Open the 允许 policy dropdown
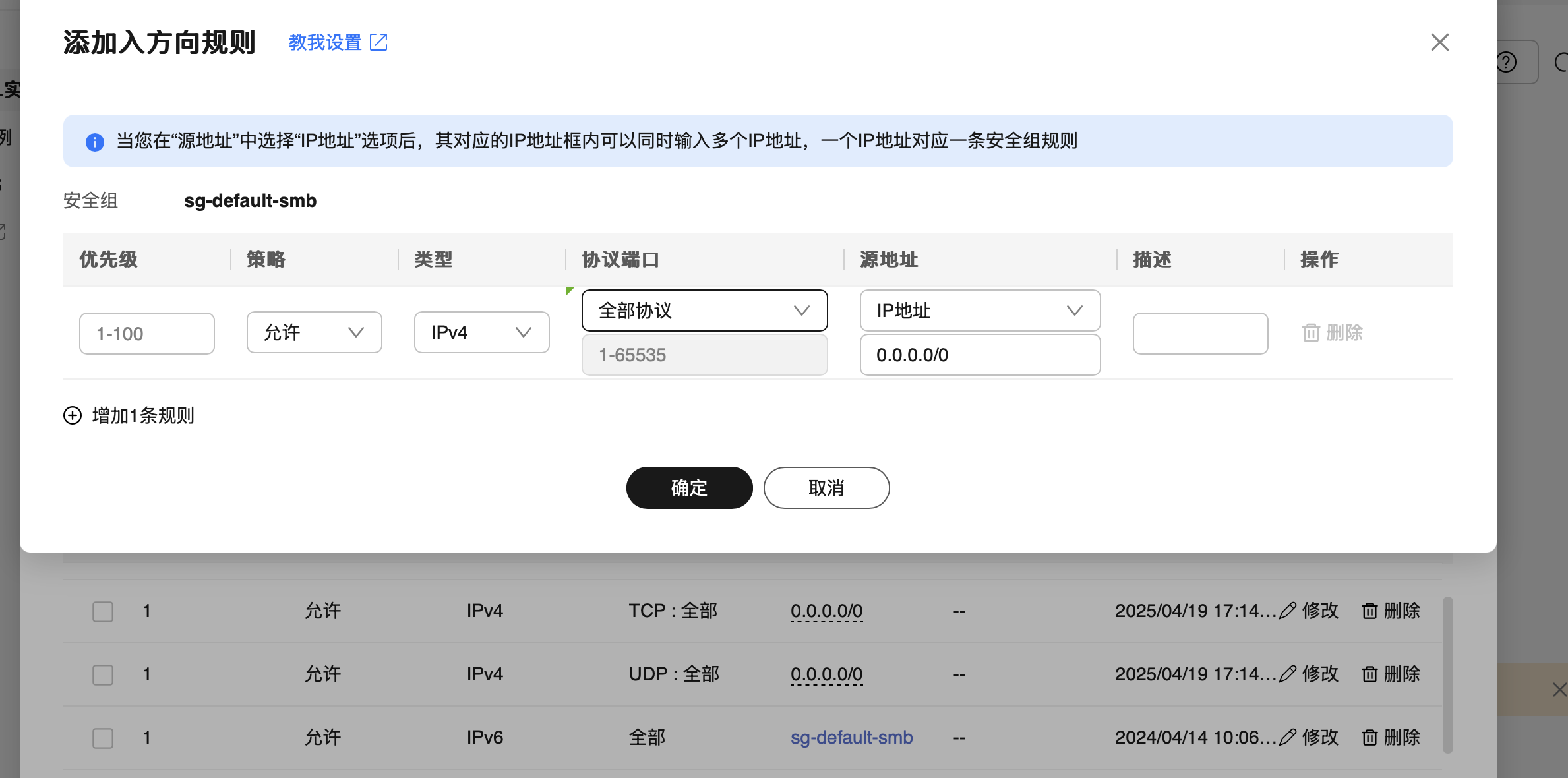This screenshot has width=1568, height=778. click(x=314, y=332)
